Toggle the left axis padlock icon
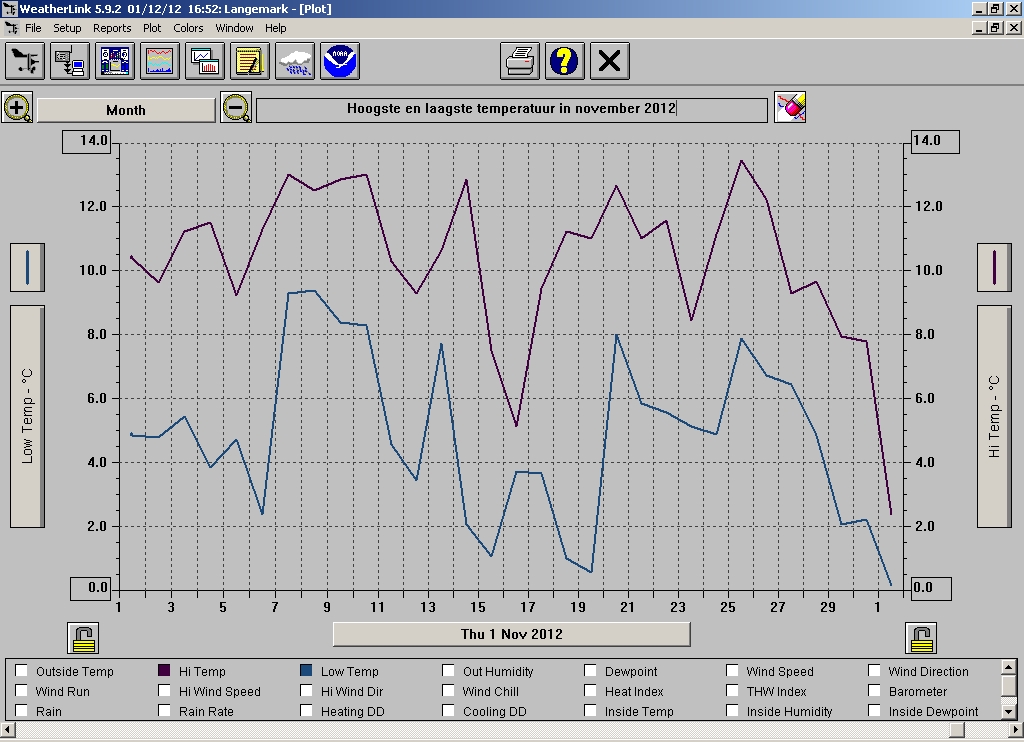The image size is (1024, 742). [83, 638]
